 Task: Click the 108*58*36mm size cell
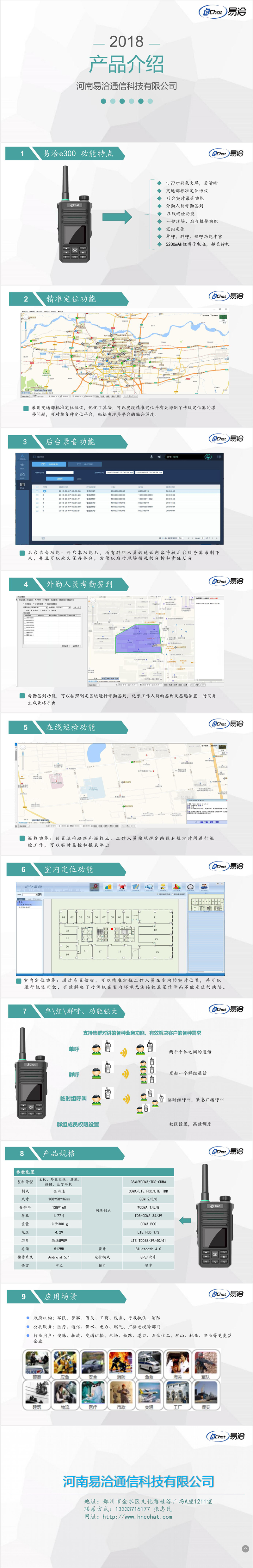[x=59, y=1200]
